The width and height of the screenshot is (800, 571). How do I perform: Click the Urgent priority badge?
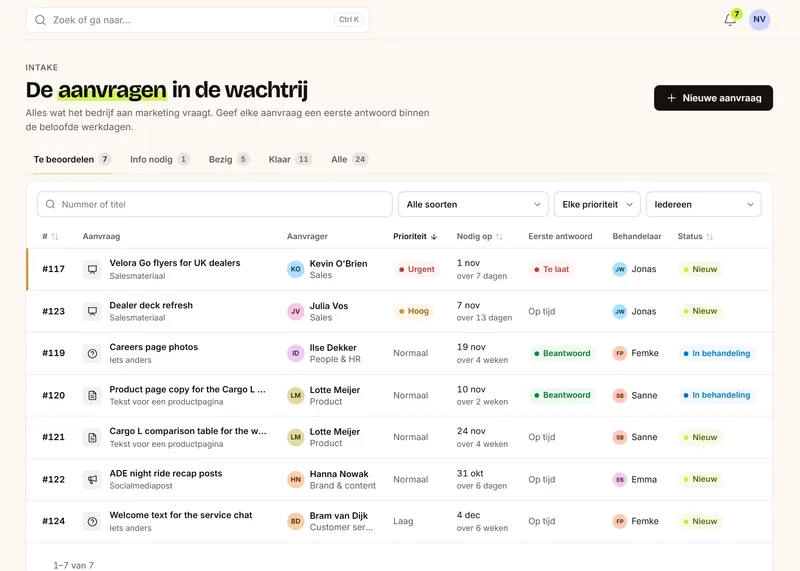click(x=416, y=269)
